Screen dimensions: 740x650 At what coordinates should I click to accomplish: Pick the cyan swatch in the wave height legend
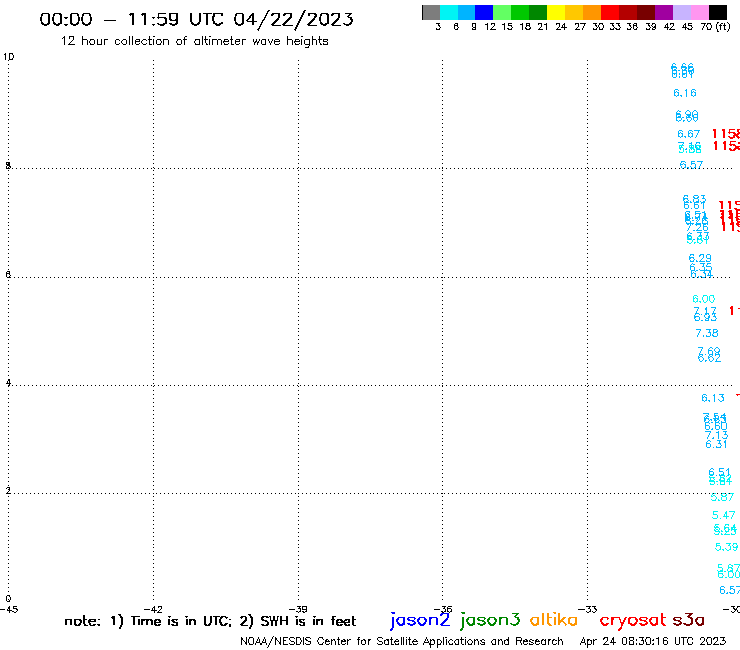[449, 12]
